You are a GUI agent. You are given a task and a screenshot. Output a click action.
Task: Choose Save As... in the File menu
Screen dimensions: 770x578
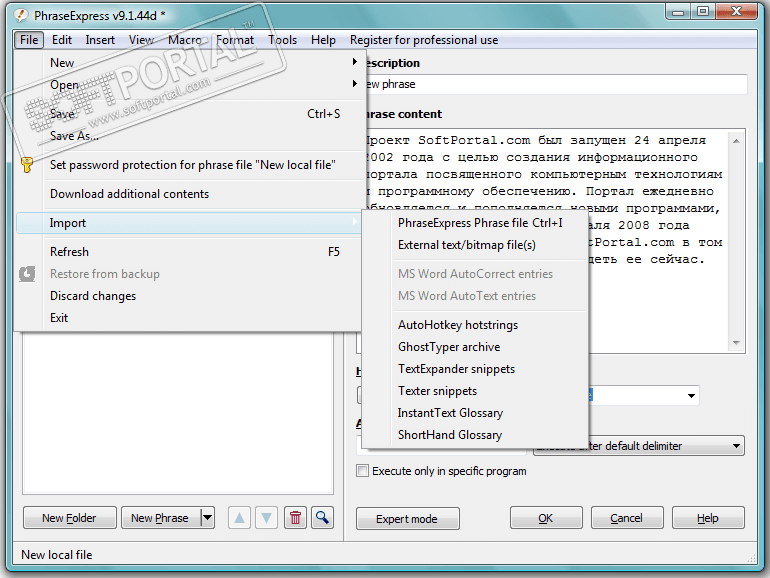point(191,136)
